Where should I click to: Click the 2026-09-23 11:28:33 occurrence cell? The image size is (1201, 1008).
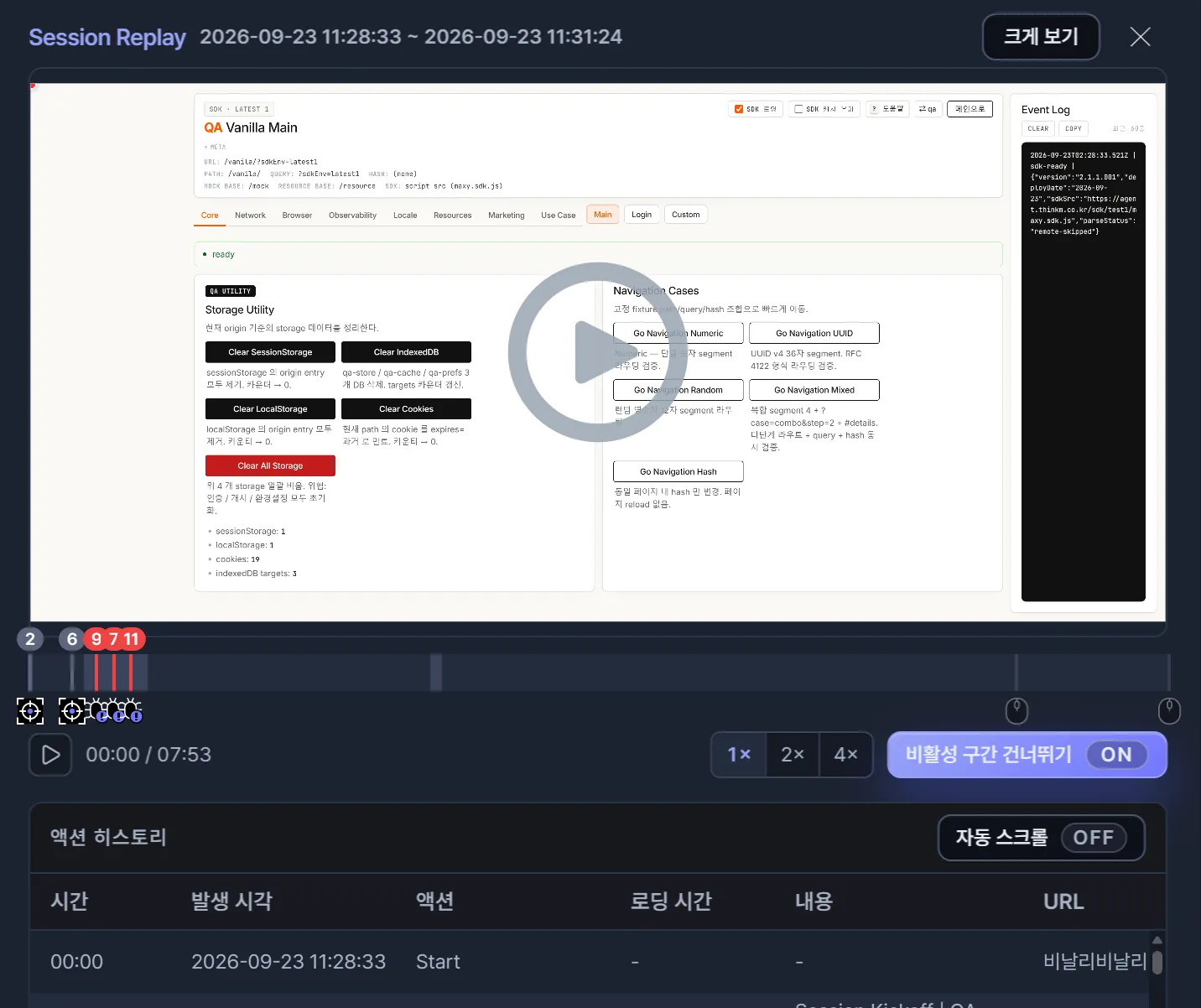click(289, 962)
